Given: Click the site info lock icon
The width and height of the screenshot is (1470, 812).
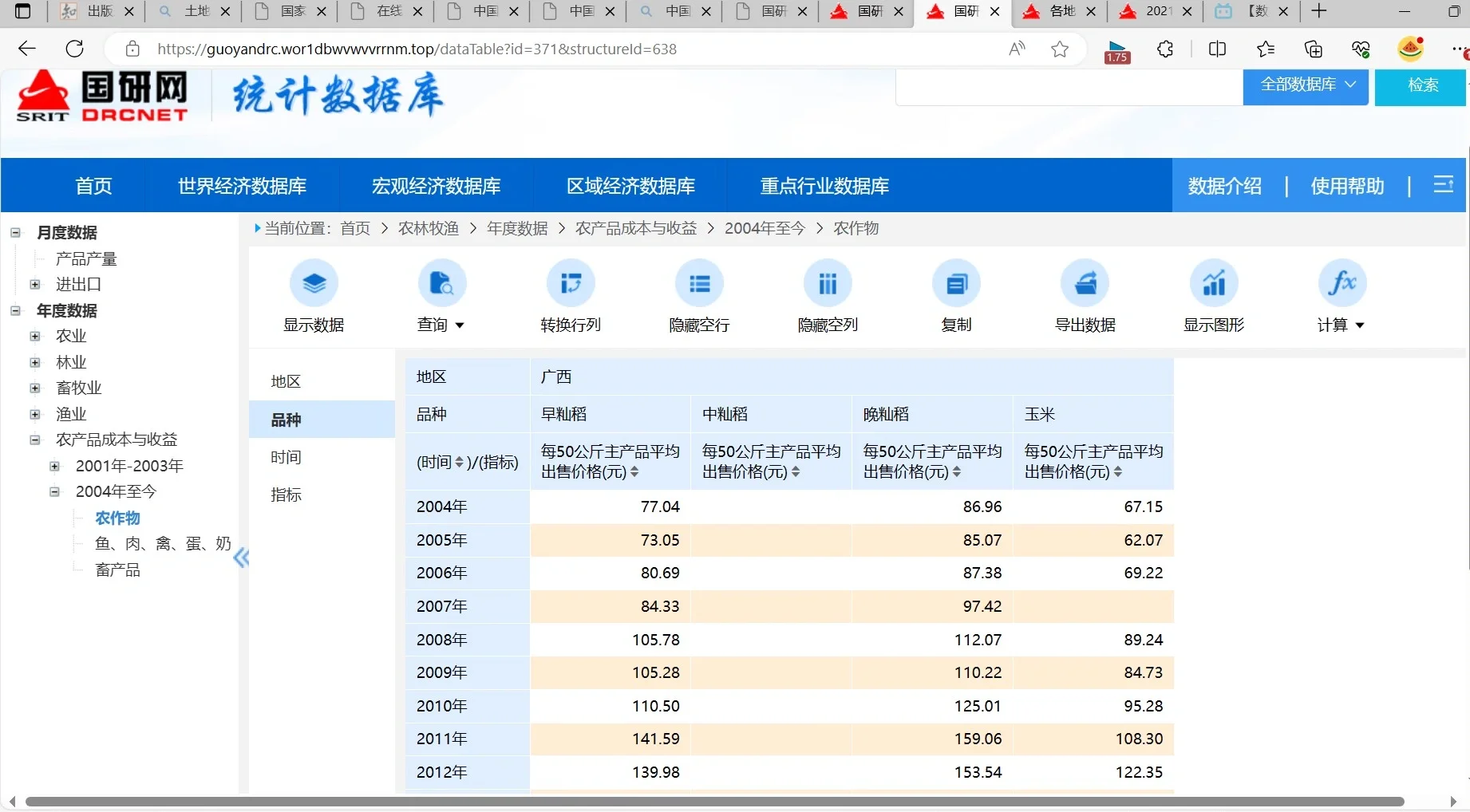Looking at the screenshot, I should [x=132, y=49].
